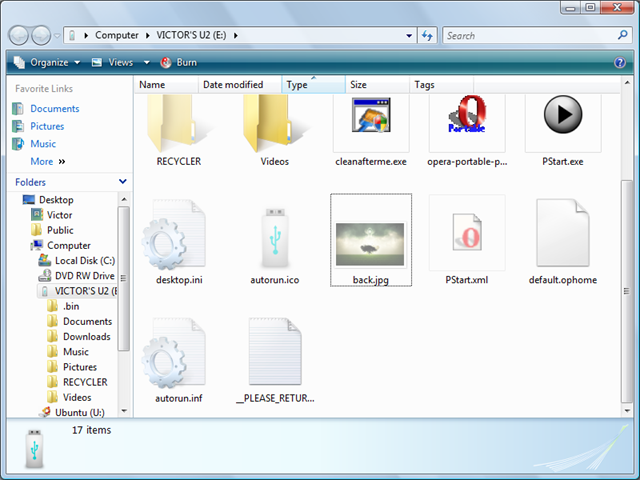Collapse the Folders pane chevron
The width and height of the screenshot is (640, 480).
pyautogui.click(x=122, y=182)
